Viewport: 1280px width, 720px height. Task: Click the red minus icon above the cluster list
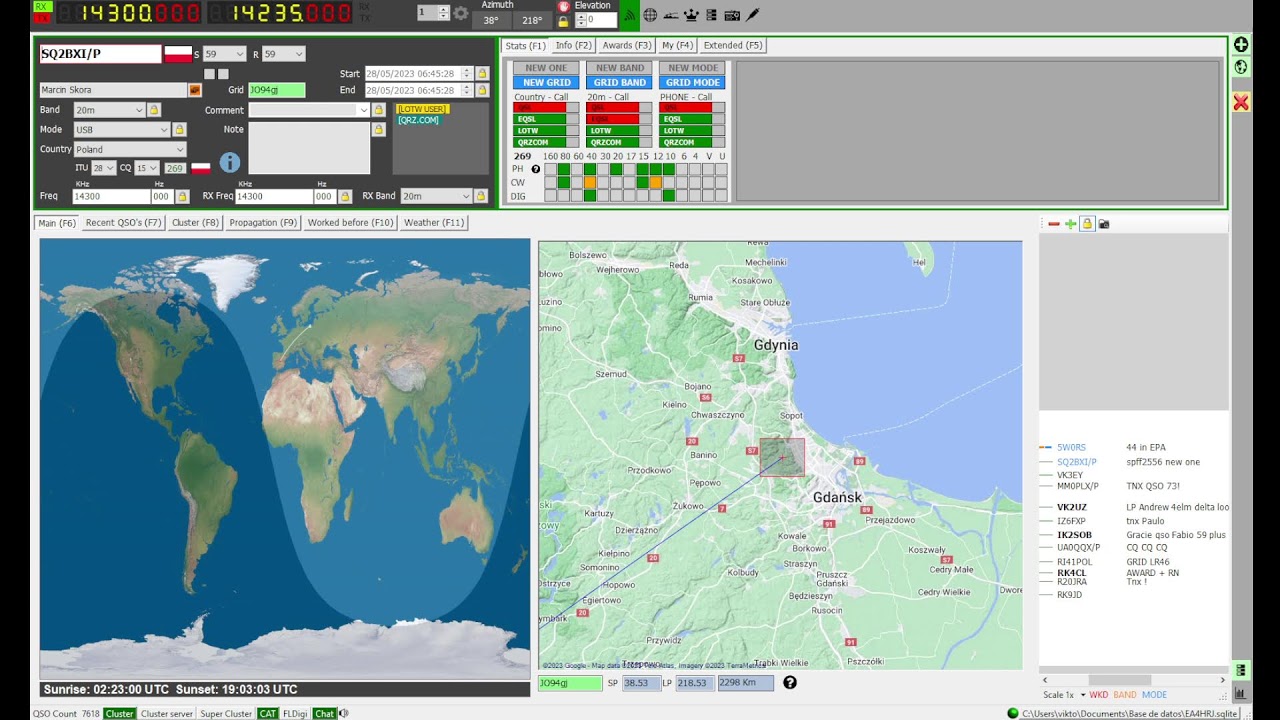1053,224
